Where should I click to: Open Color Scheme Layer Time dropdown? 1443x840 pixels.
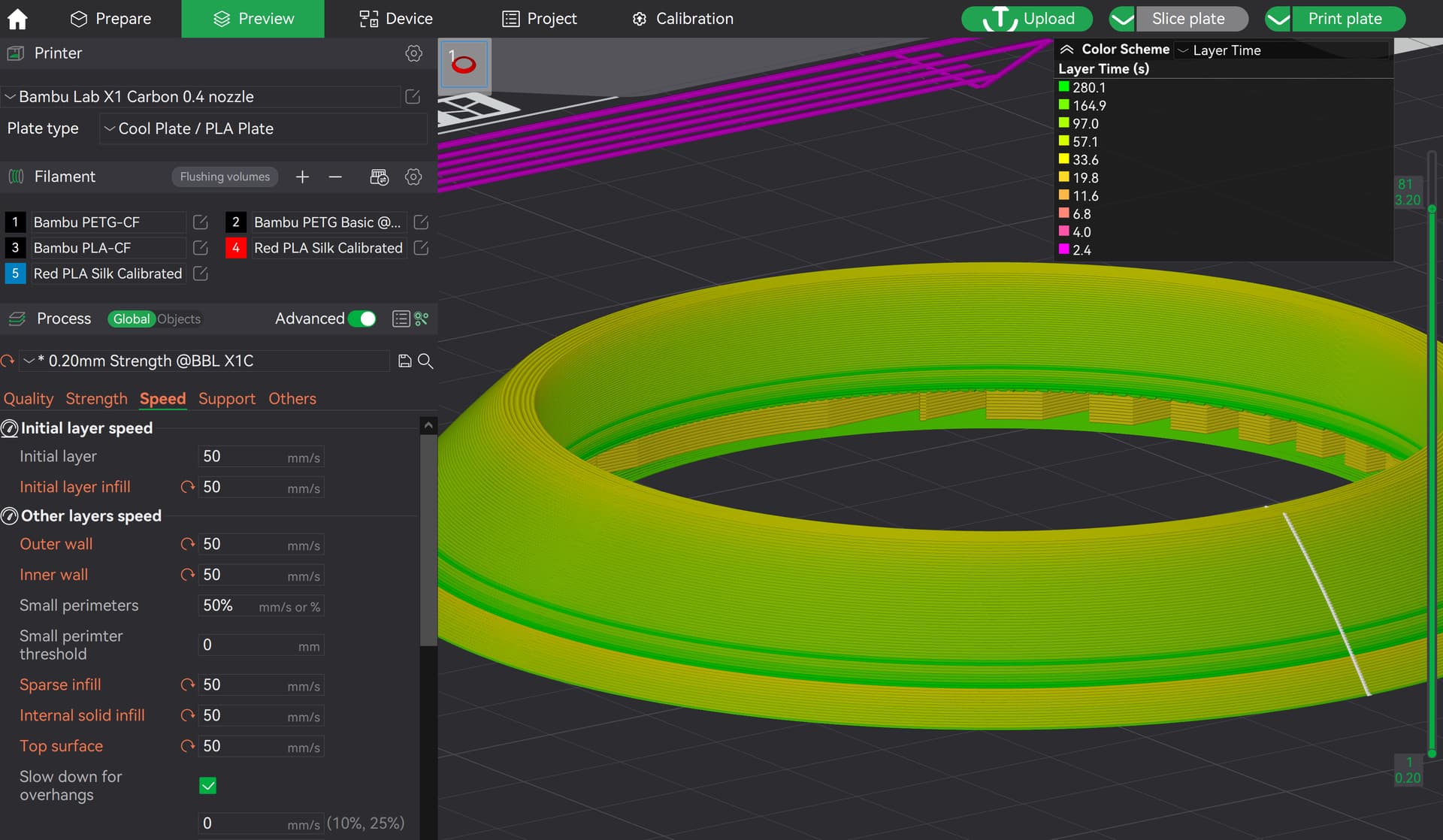[x=1281, y=50]
